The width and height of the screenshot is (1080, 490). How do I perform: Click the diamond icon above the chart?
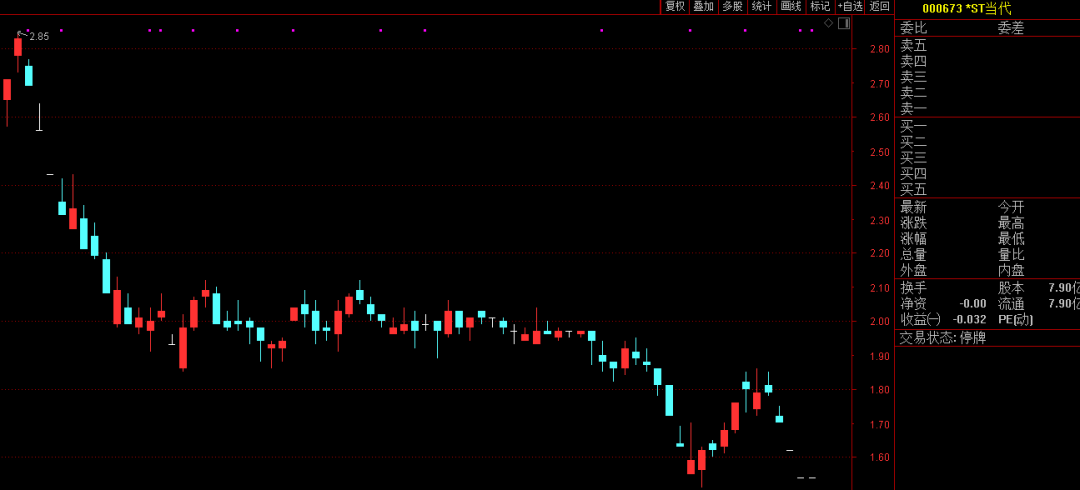828,23
